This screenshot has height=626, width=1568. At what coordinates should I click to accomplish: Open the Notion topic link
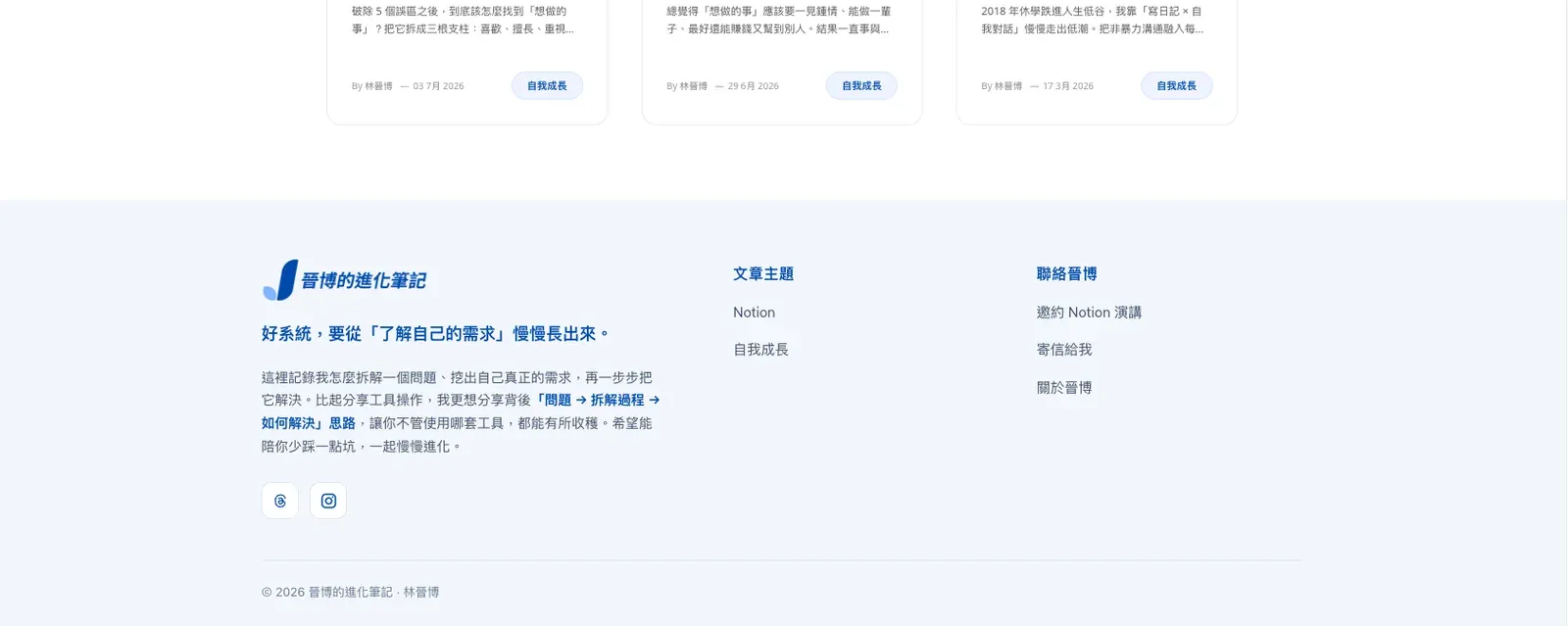pyautogui.click(x=754, y=313)
